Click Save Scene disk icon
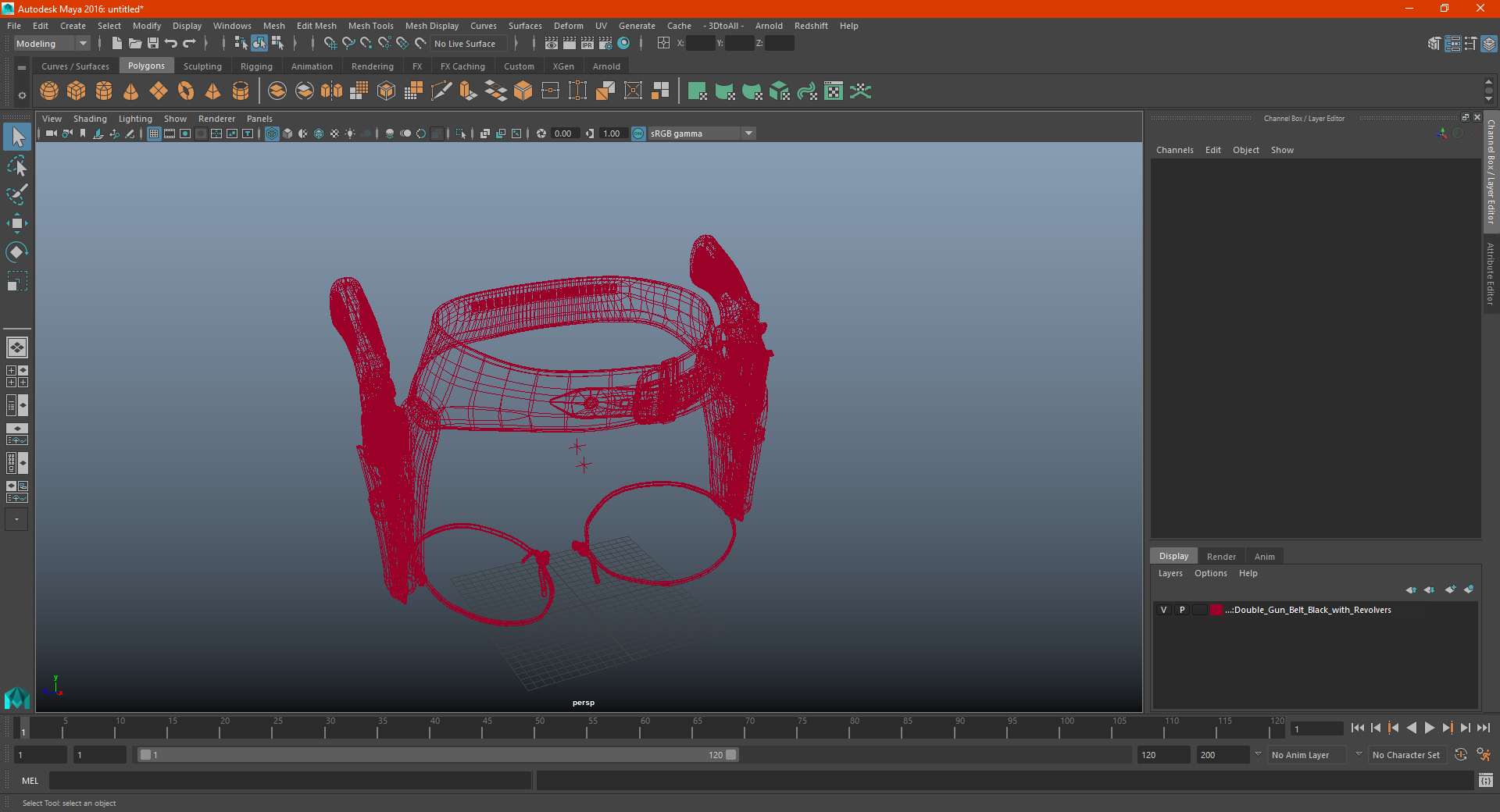This screenshot has height=812, width=1500. pyautogui.click(x=153, y=44)
